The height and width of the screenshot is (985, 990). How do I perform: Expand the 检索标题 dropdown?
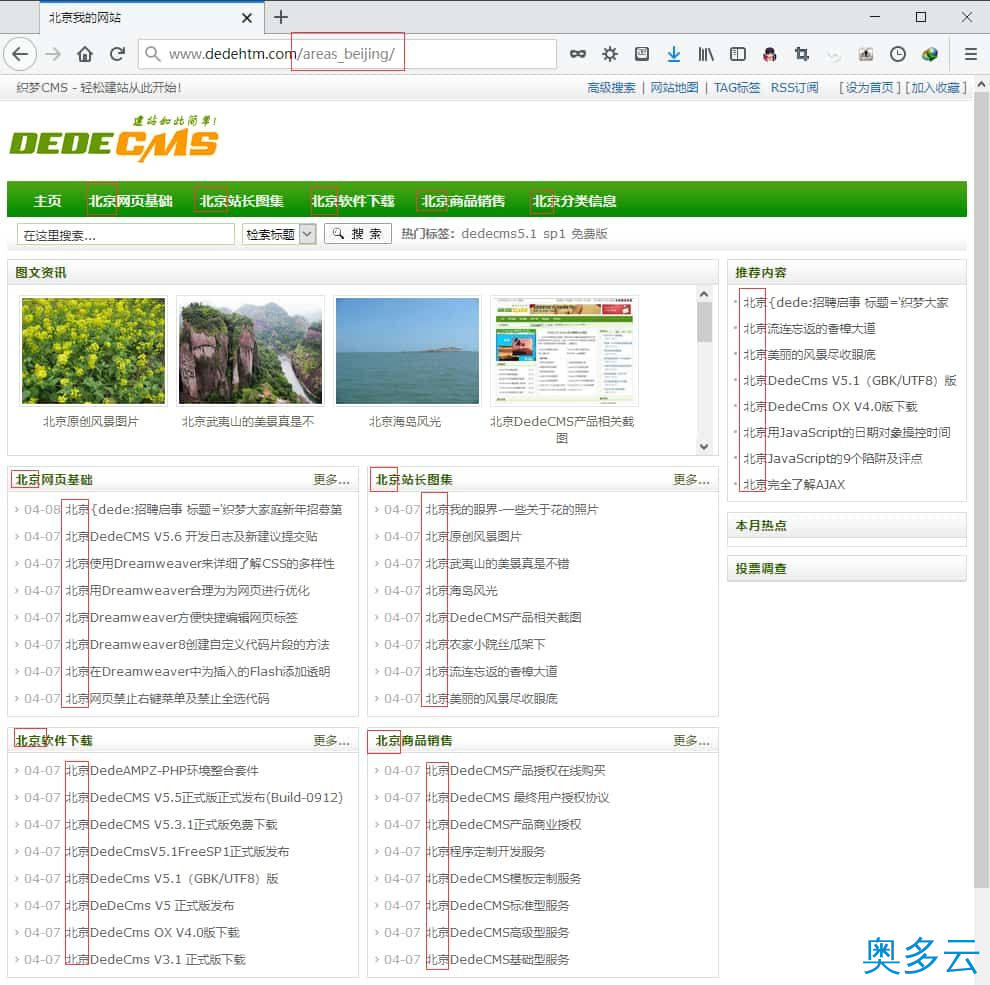click(278, 234)
